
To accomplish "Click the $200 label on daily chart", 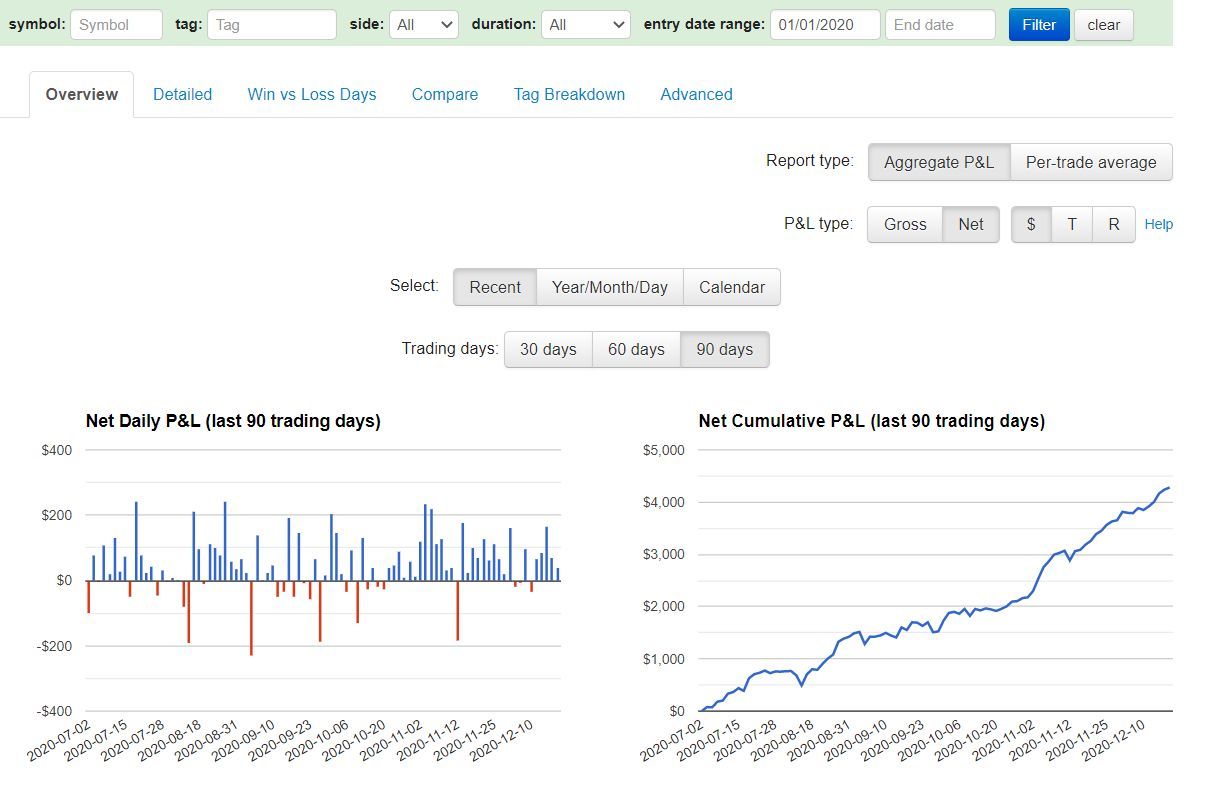I will 57,515.
